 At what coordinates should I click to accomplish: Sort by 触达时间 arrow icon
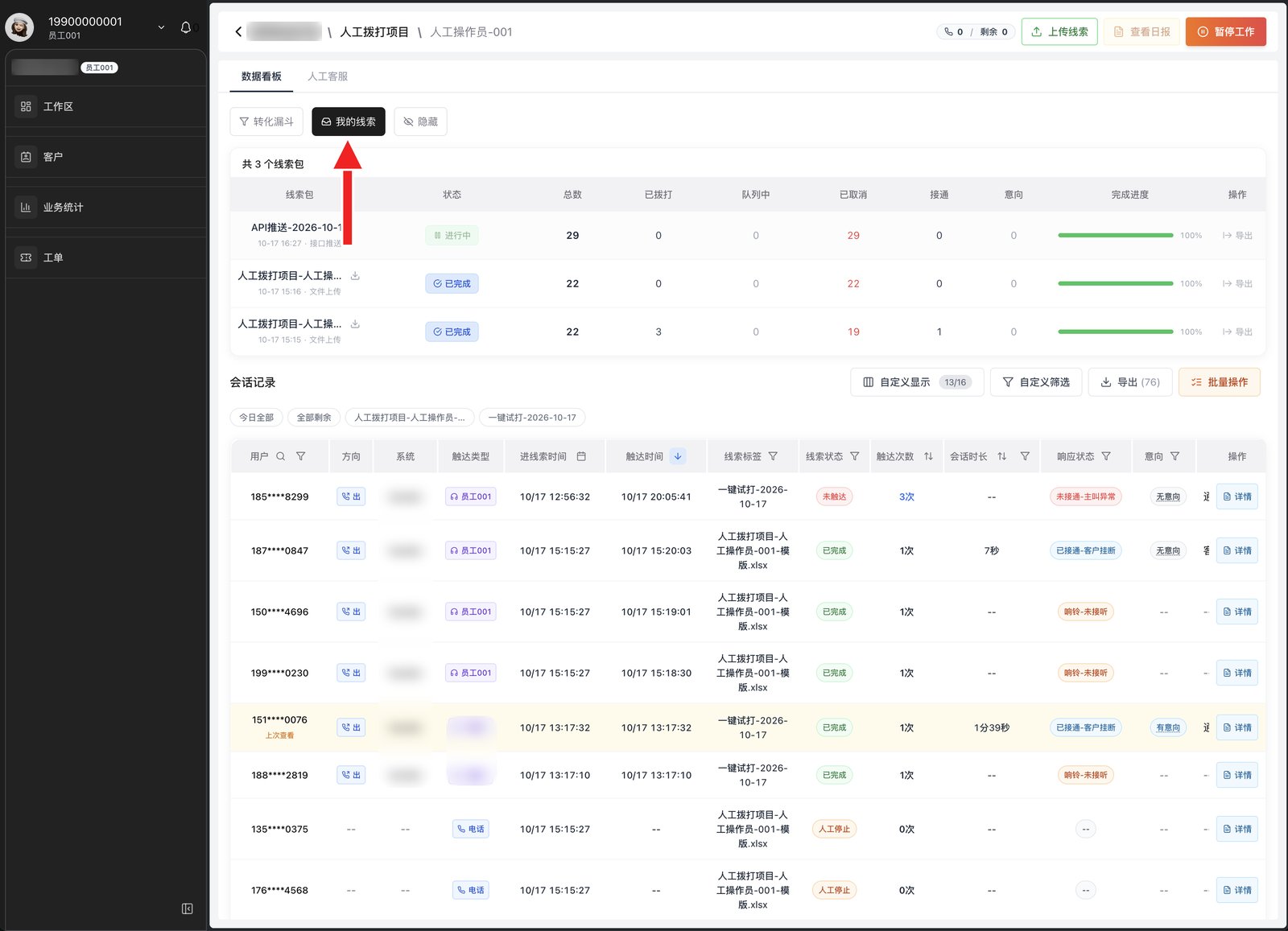(x=678, y=456)
